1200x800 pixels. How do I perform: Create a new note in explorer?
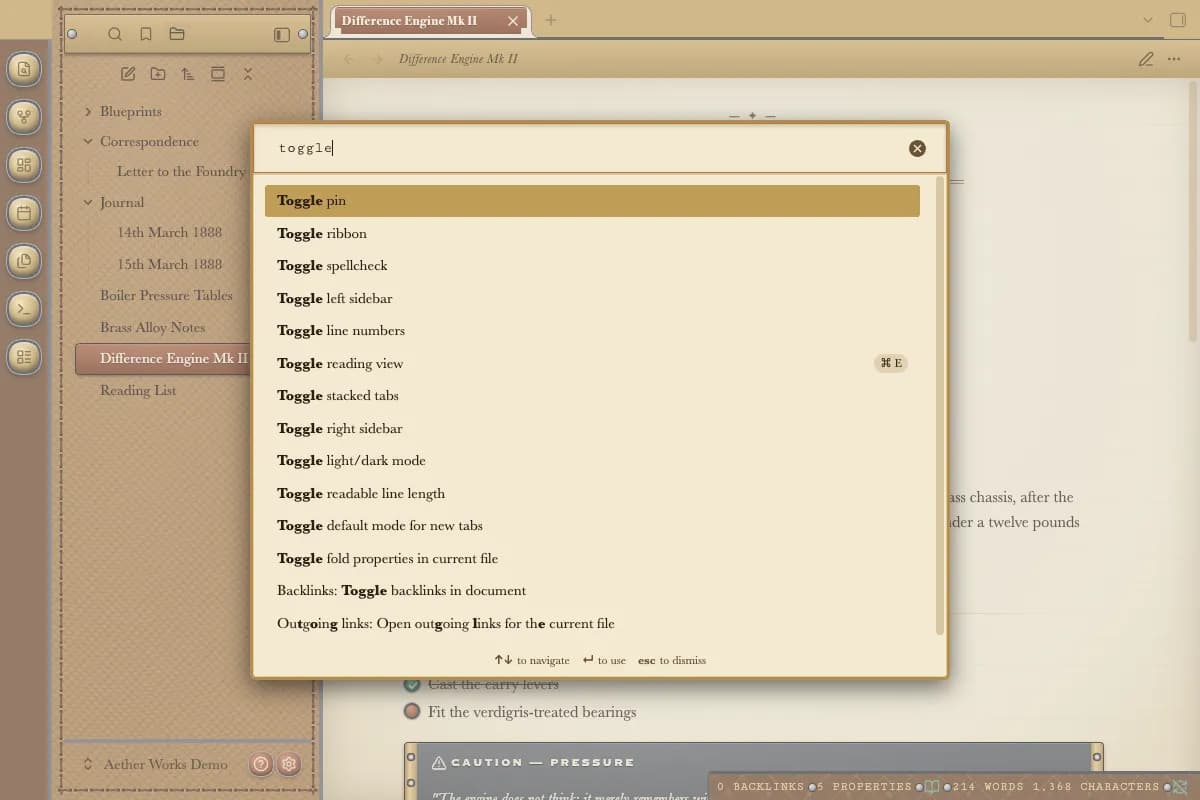pyautogui.click(x=128, y=74)
